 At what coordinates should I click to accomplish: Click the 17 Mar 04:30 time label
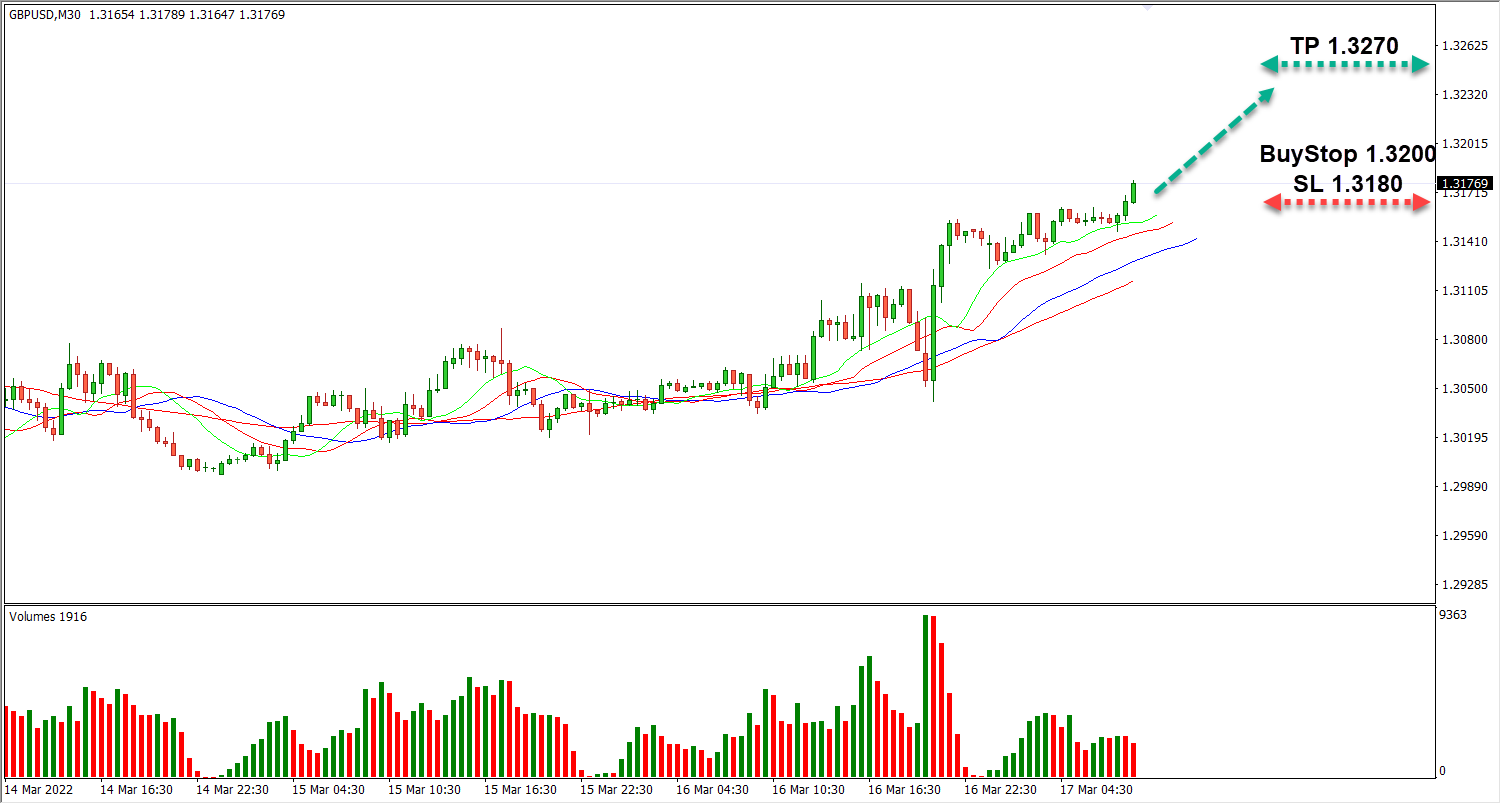(1097, 790)
